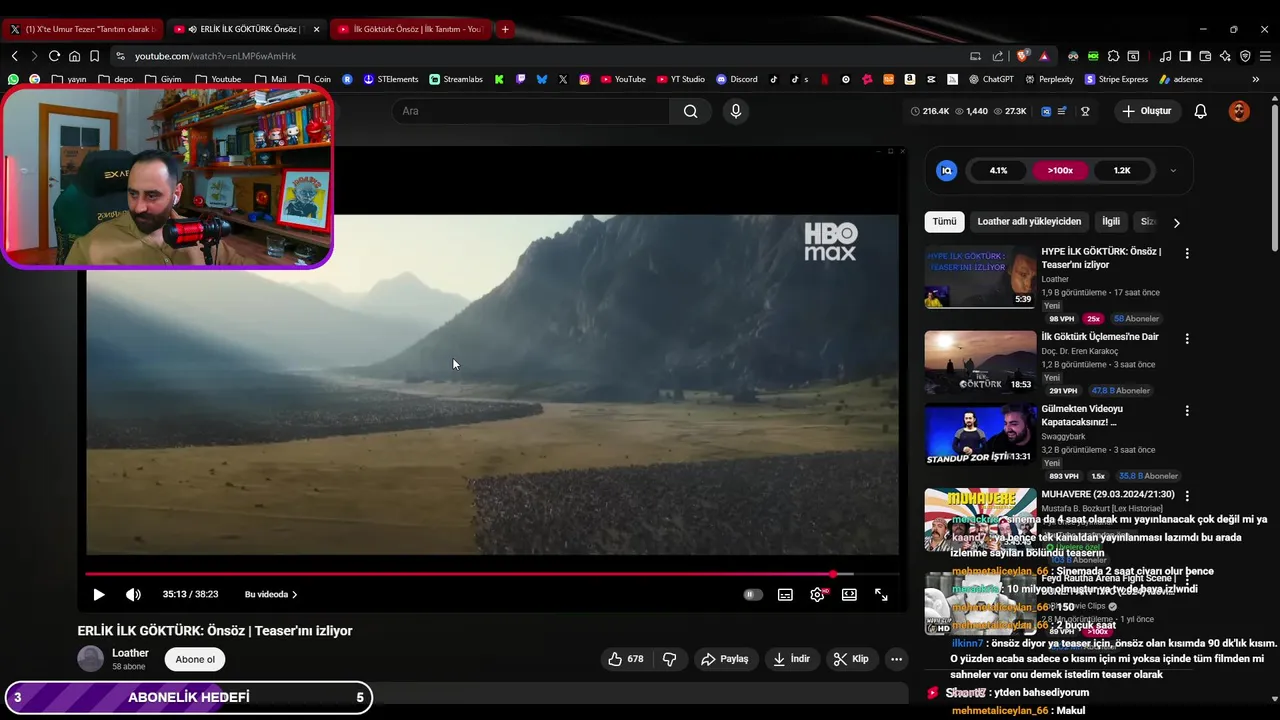The height and width of the screenshot is (720, 1280).
Task: Select 'Loather adlı yükleyiciden' filter chip
Action: point(1029,222)
